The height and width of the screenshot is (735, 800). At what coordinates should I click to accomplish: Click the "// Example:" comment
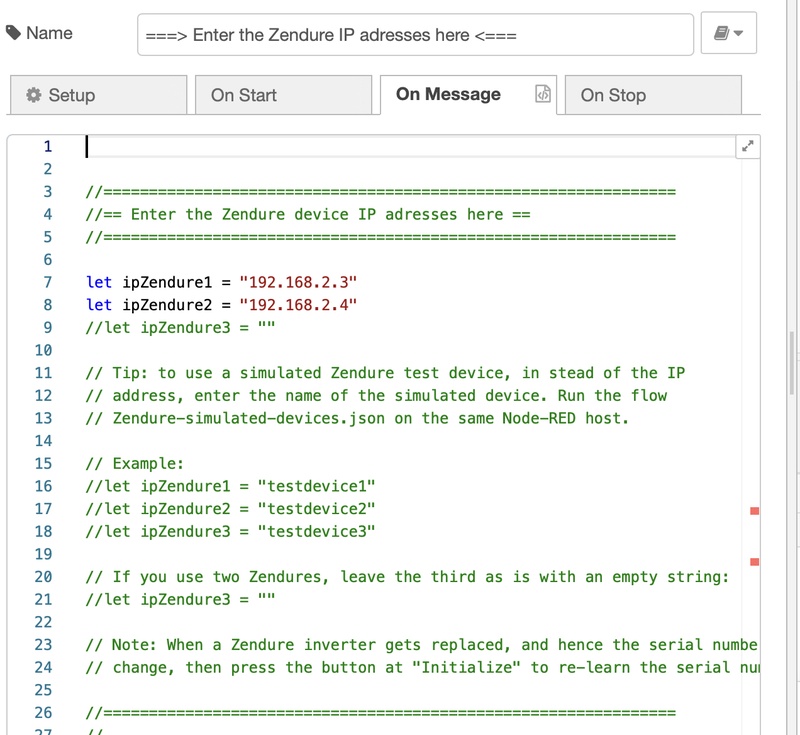(x=135, y=463)
